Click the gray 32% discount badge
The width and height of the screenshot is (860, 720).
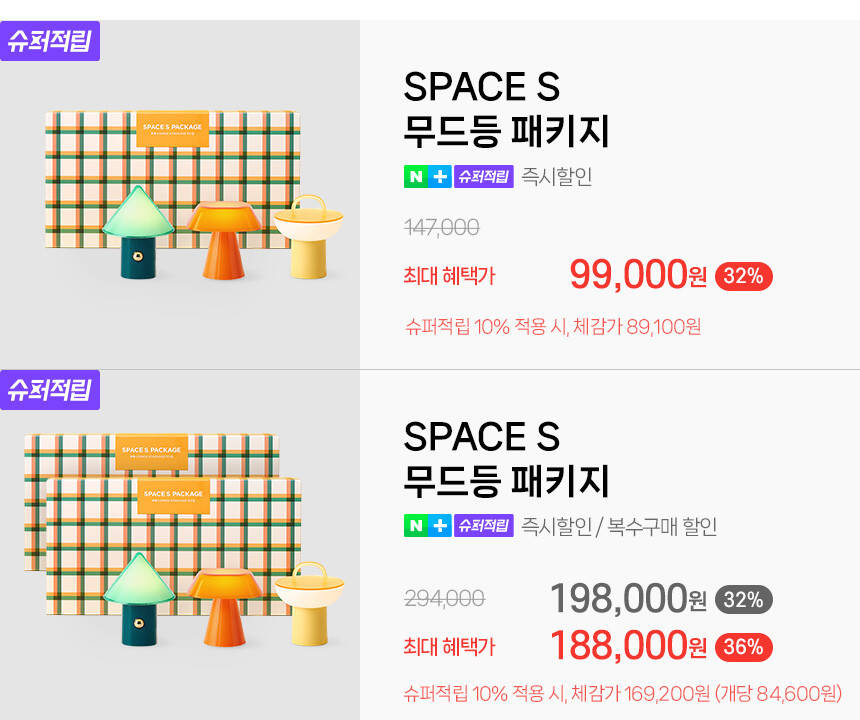743,600
